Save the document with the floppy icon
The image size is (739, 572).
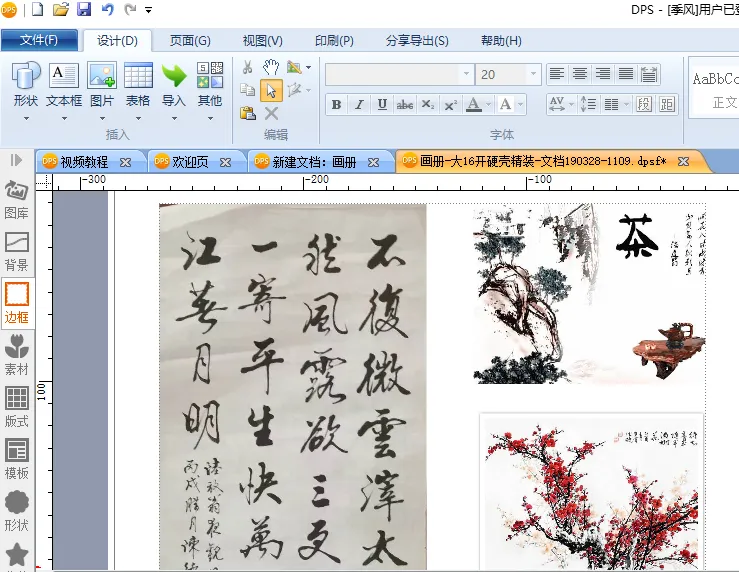84,10
